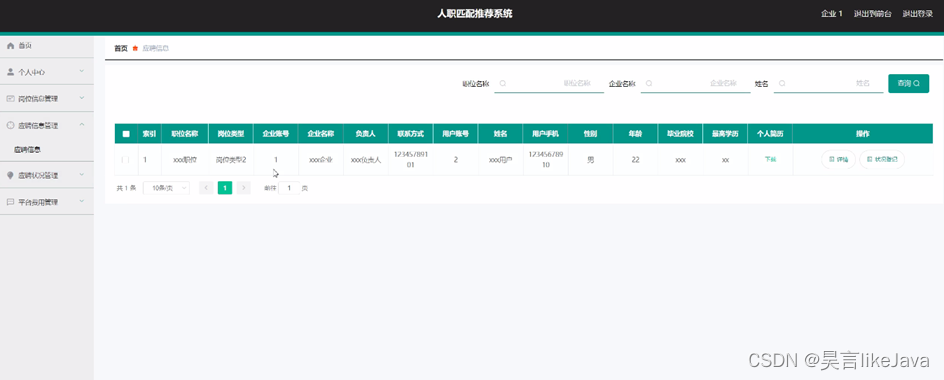Click the age cell showing 22
Image resolution: width=944 pixels, height=380 pixels.
tap(635, 160)
